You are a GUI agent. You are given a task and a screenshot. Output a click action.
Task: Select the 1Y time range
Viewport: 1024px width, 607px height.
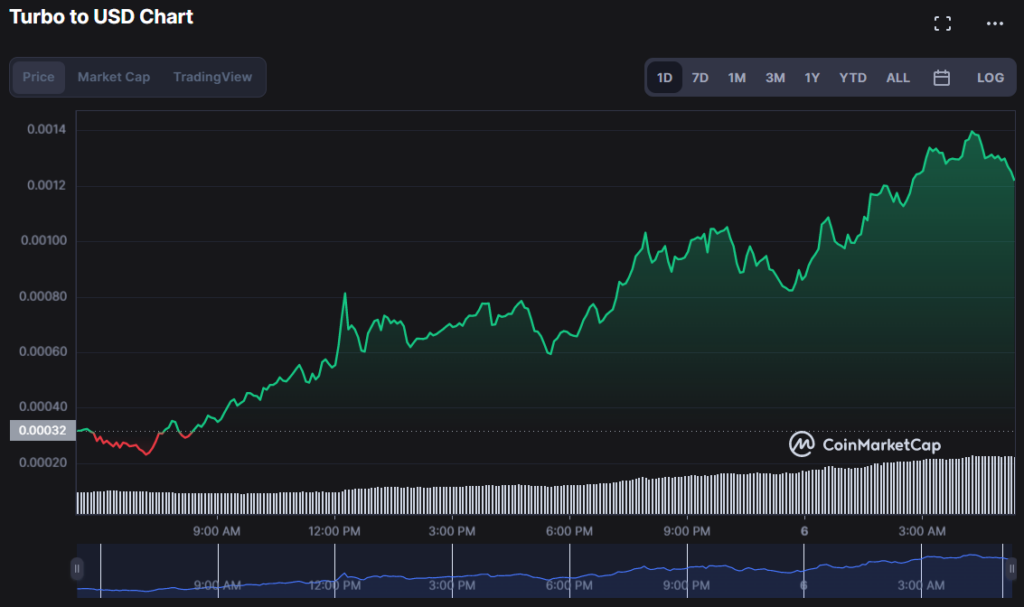pyautogui.click(x=812, y=78)
